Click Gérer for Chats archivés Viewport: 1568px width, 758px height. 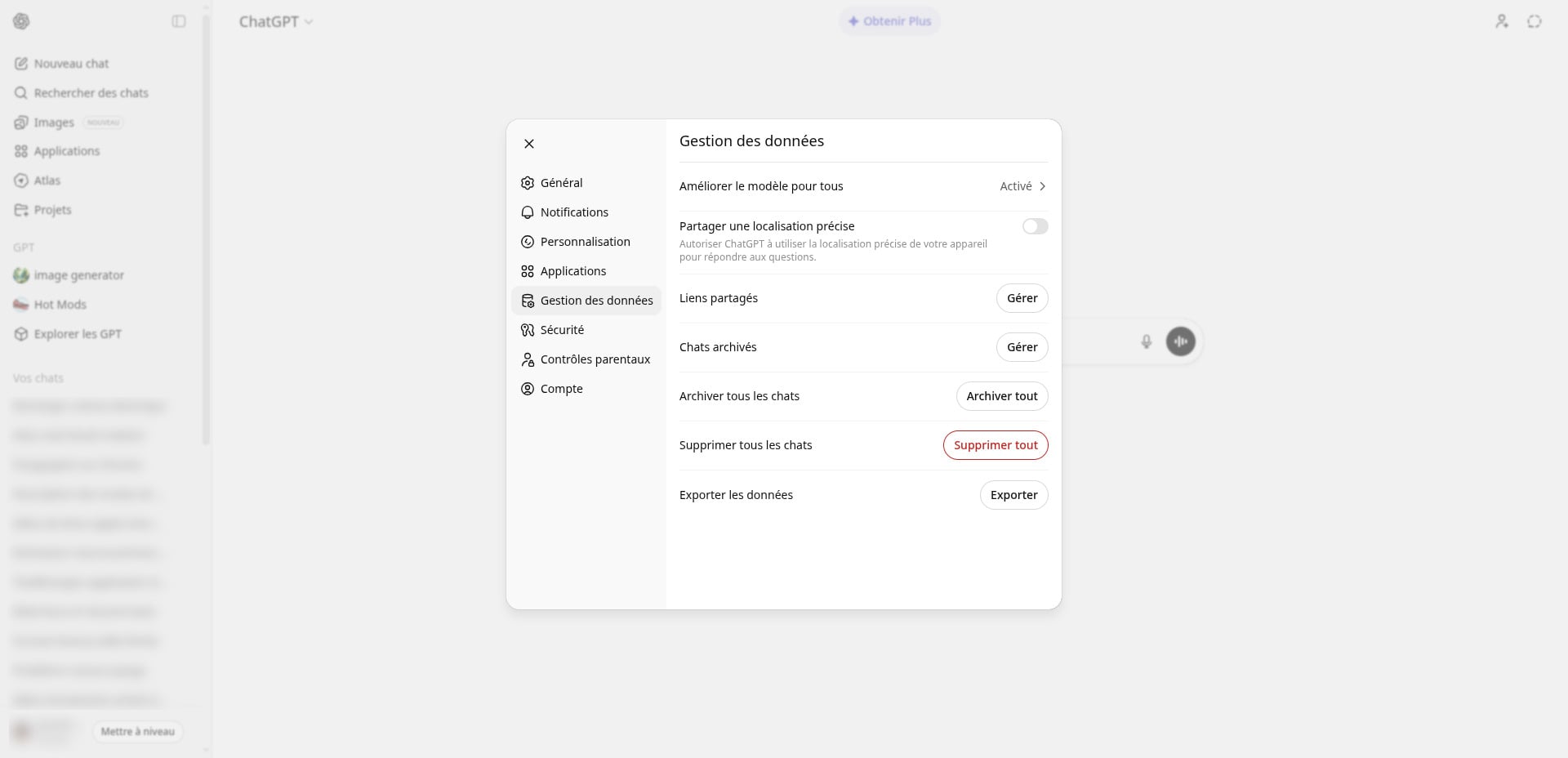click(x=1022, y=347)
